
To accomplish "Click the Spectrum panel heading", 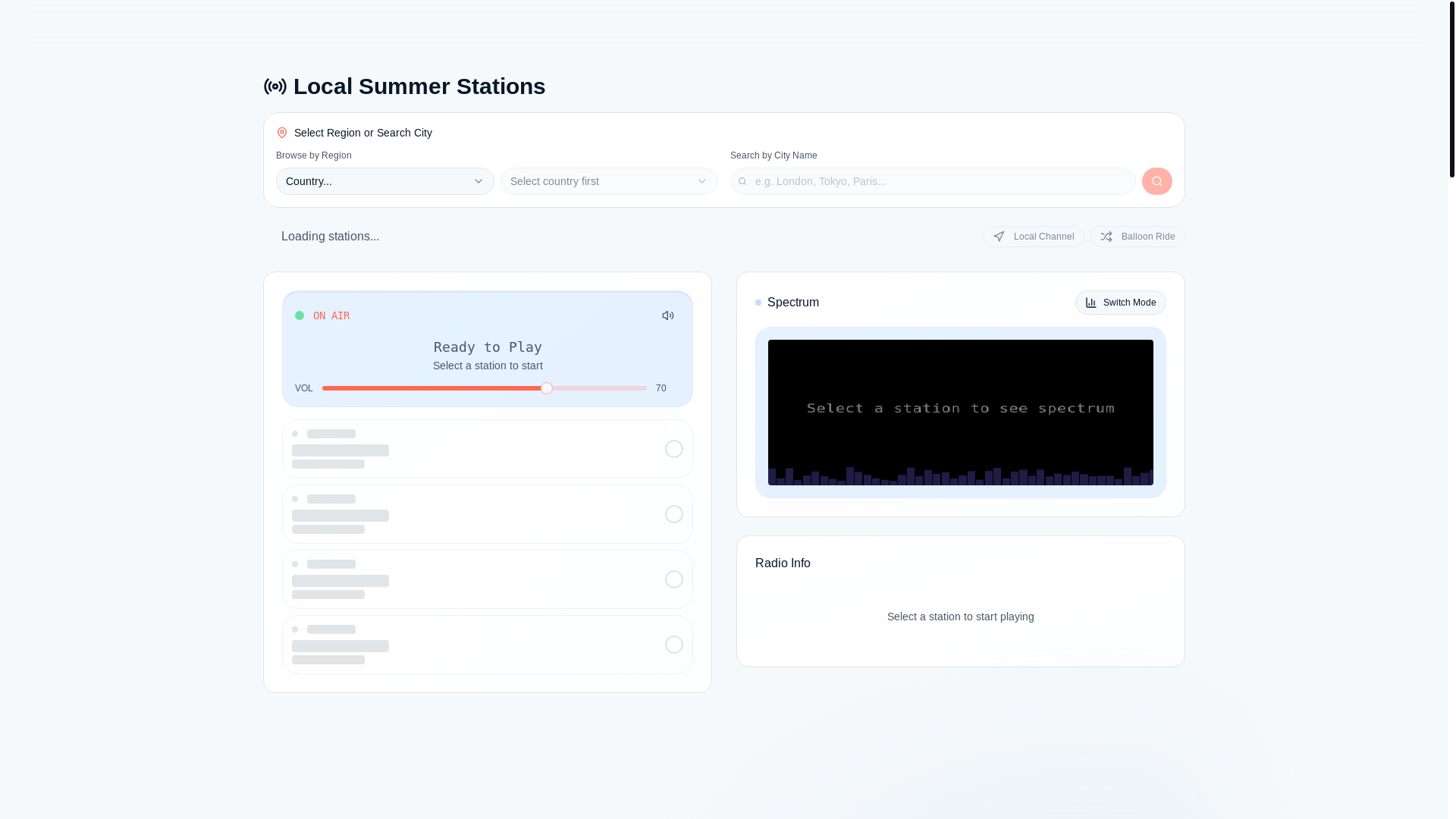I will (x=793, y=303).
